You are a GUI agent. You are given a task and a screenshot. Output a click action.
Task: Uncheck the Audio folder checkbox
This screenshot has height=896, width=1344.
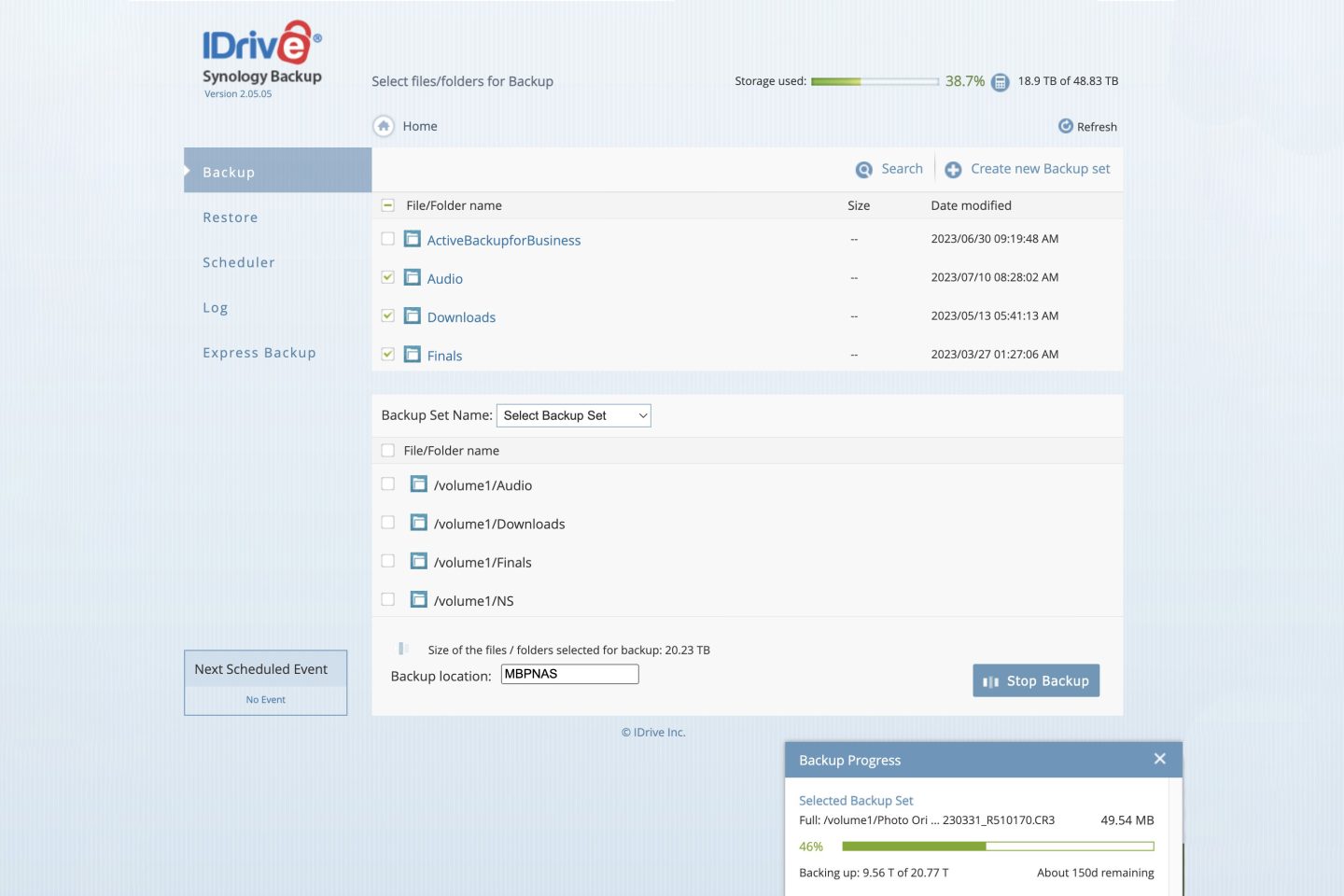point(387,277)
